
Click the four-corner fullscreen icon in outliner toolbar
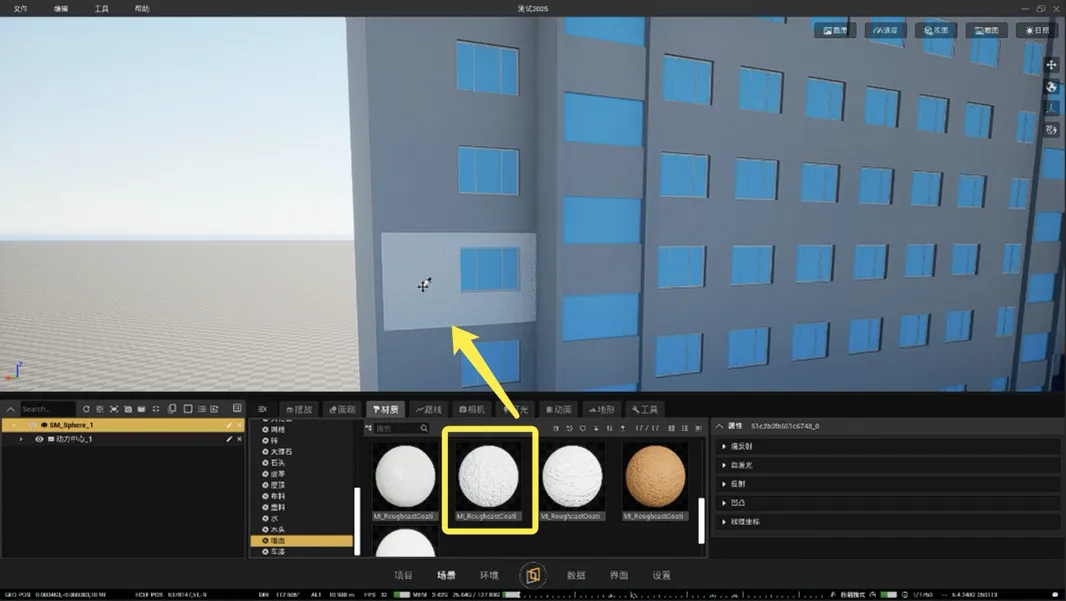[156, 409]
